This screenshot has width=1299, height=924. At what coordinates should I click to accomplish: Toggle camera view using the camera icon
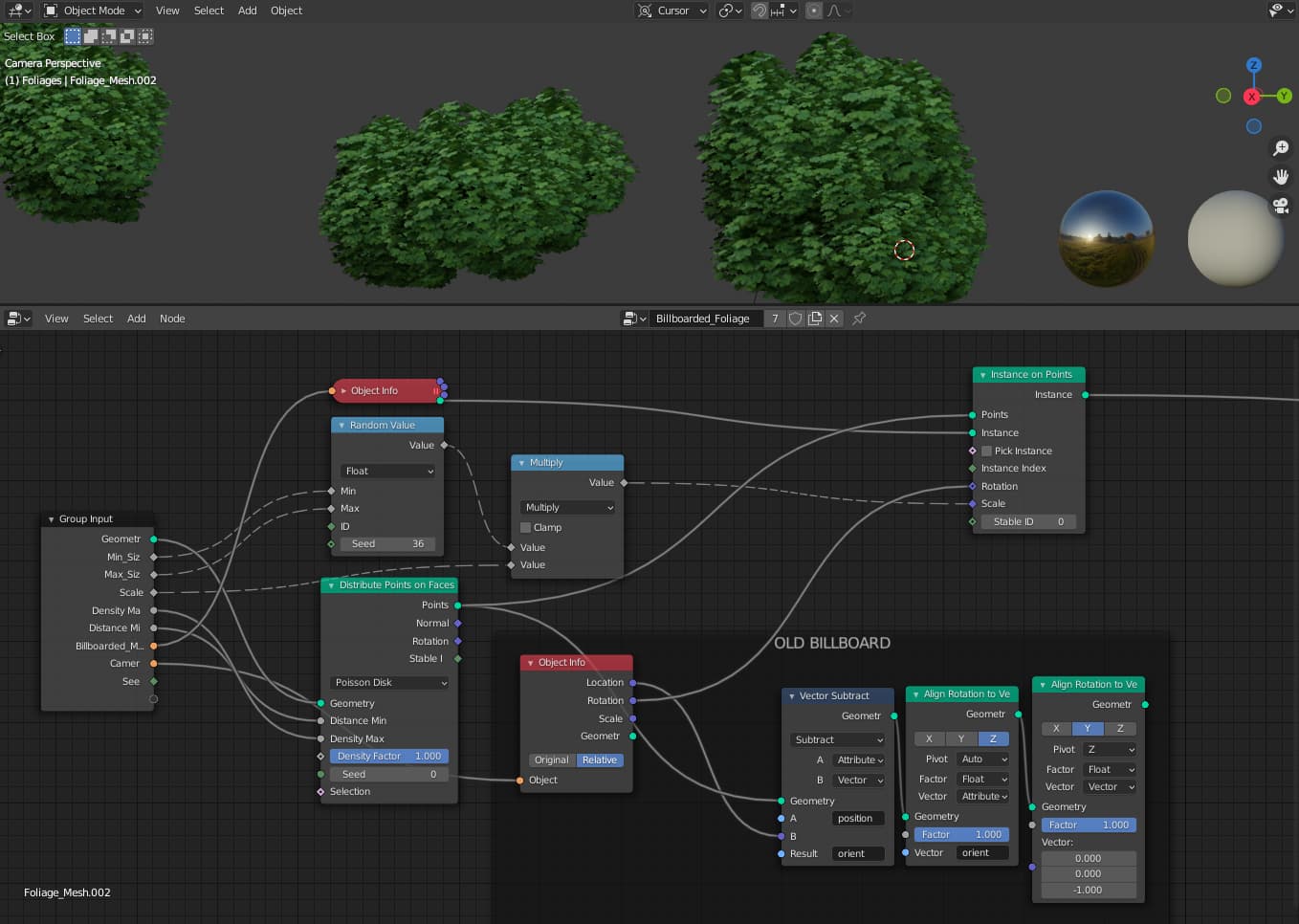(x=1282, y=206)
